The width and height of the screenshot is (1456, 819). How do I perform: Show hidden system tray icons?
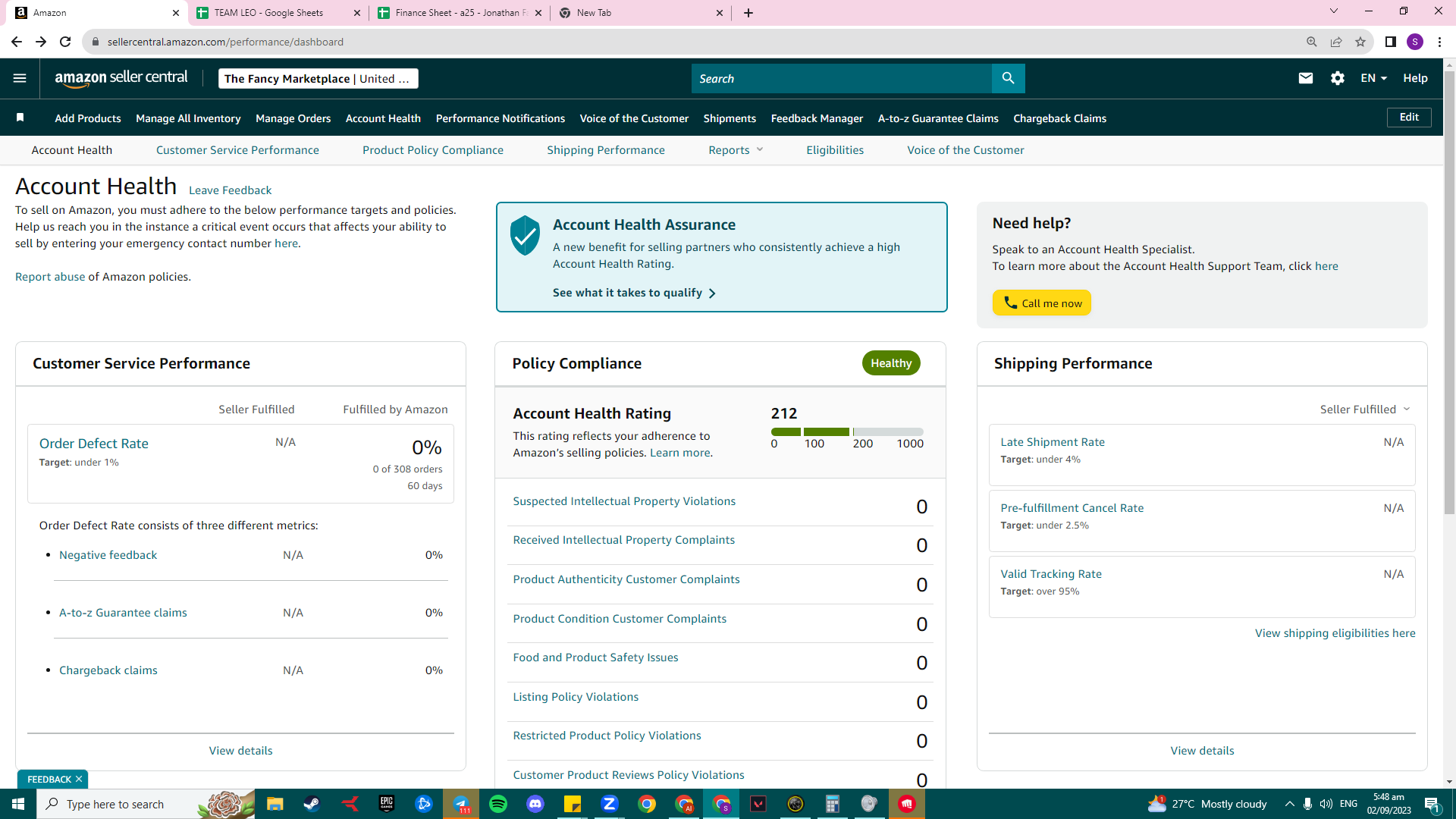1289,804
